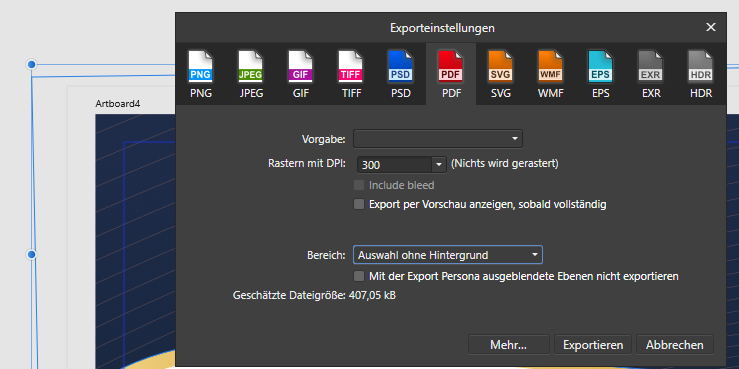
Task: Click the Exportieren button
Action: [x=593, y=344]
